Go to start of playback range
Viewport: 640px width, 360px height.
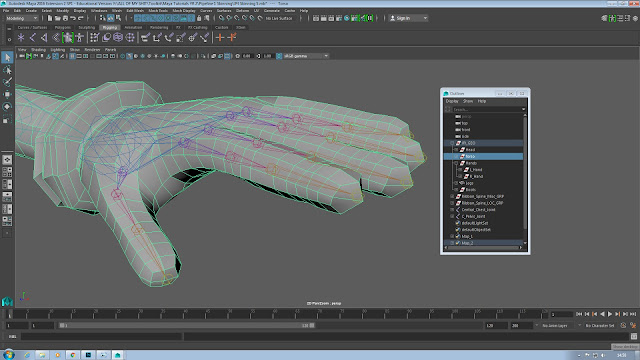[x=579, y=314]
